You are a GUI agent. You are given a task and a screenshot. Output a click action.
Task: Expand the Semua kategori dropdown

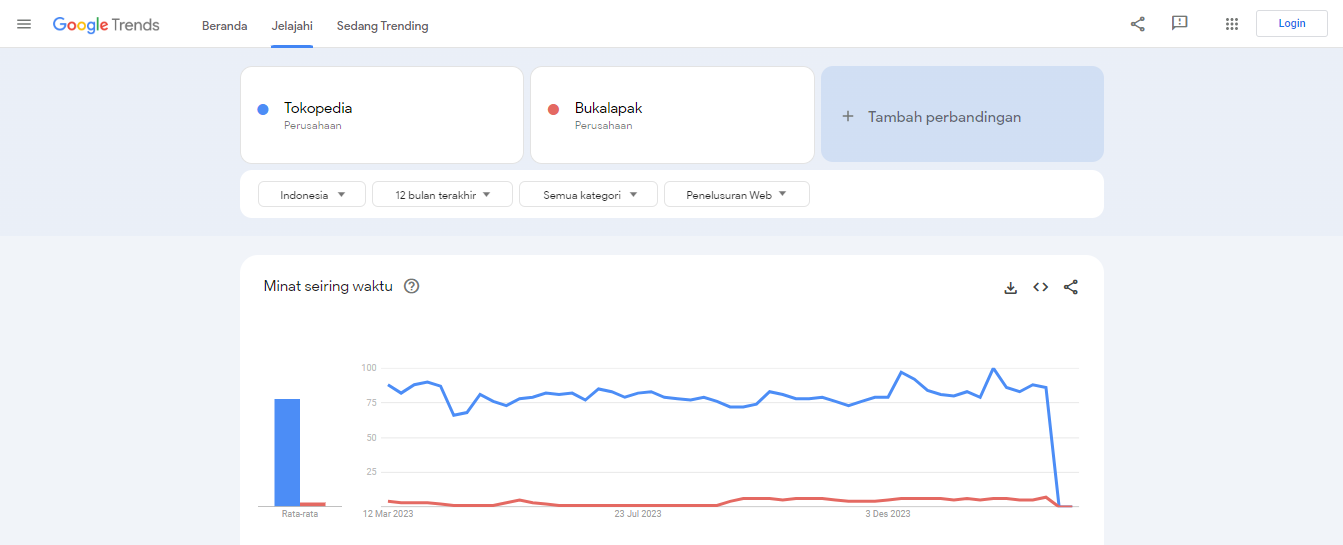pos(588,195)
